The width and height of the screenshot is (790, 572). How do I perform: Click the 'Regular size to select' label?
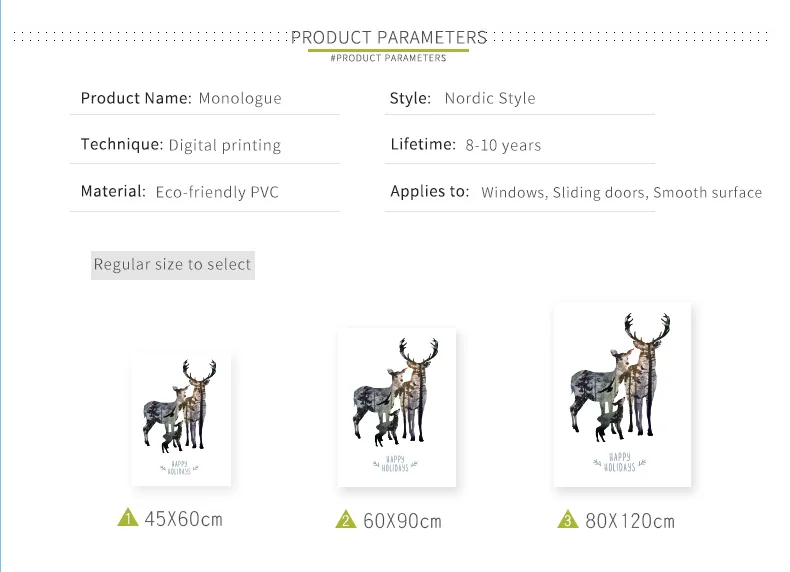173,265
